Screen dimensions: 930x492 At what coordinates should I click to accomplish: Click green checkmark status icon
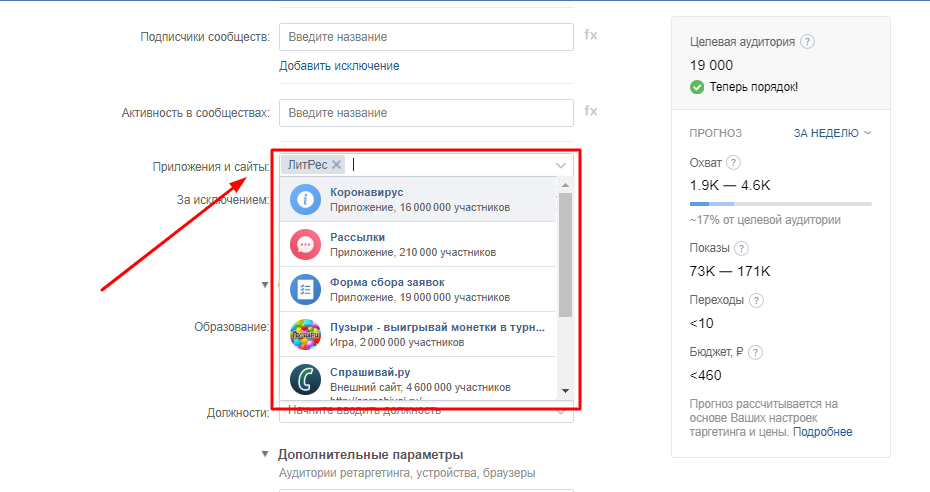pos(697,87)
